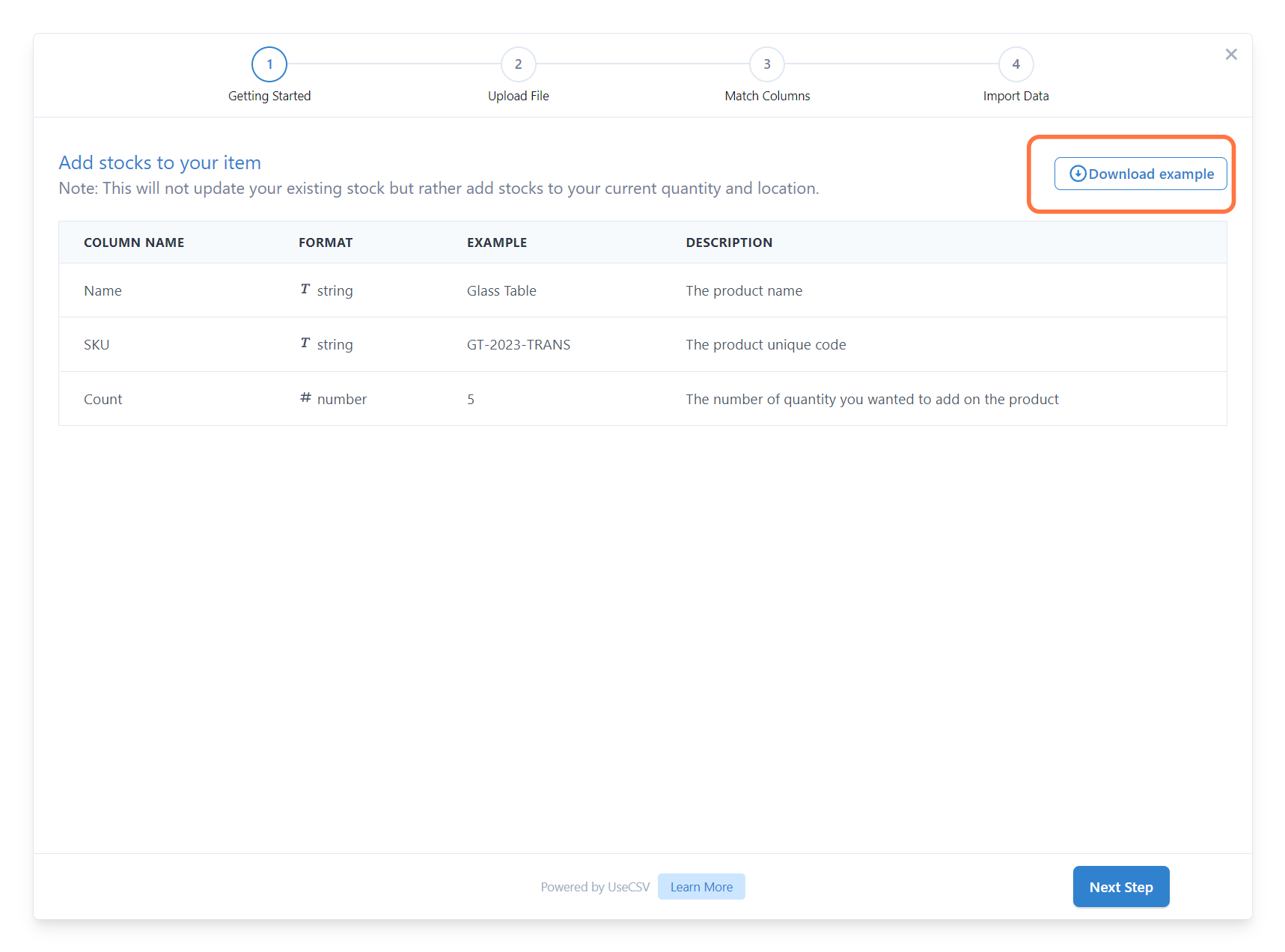Viewport: 1285px width, 952px height.
Task: Click the Count example value '5'
Action: pyautogui.click(x=471, y=400)
